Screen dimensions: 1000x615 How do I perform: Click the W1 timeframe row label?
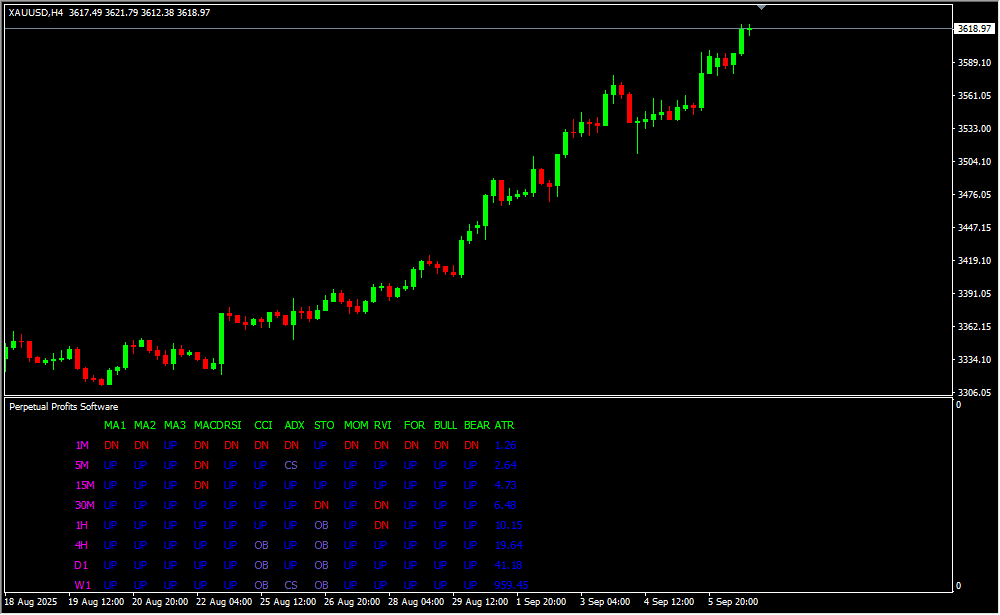point(82,586)
